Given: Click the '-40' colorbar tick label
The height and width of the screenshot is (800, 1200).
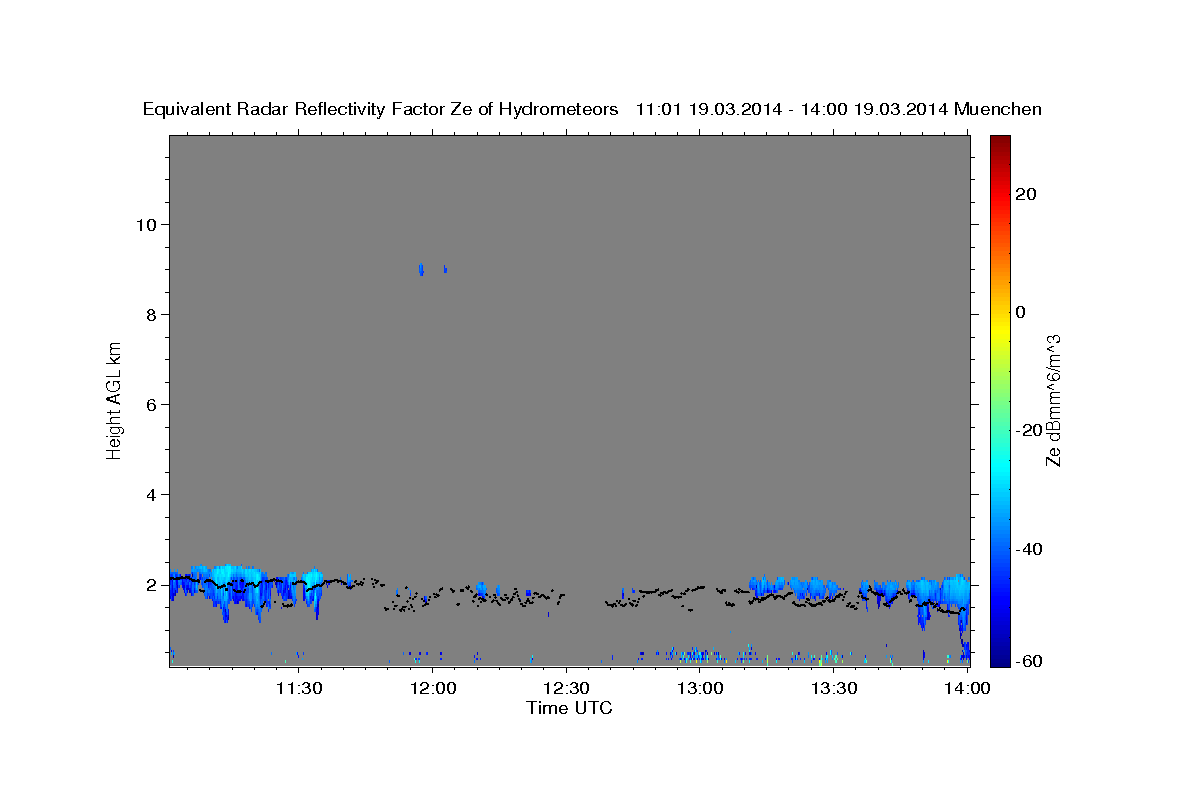Looking at the screenshot, I should pos(1027,549).
